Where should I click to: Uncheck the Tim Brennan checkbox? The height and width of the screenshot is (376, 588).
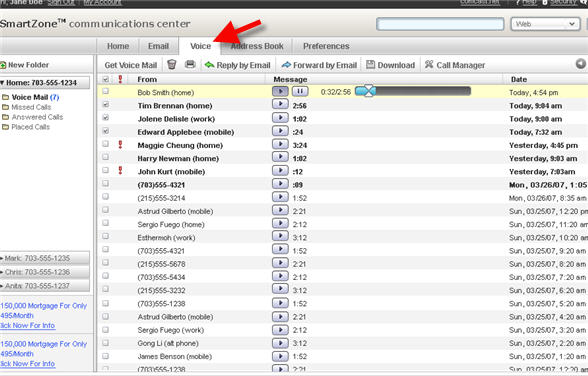pos(106,105)
